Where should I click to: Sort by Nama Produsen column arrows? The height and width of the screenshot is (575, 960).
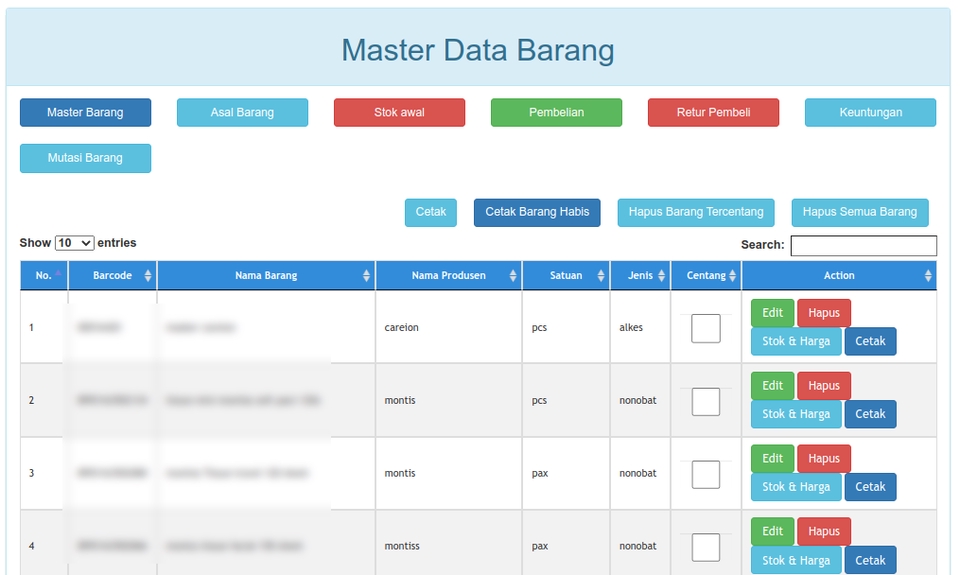512,276
